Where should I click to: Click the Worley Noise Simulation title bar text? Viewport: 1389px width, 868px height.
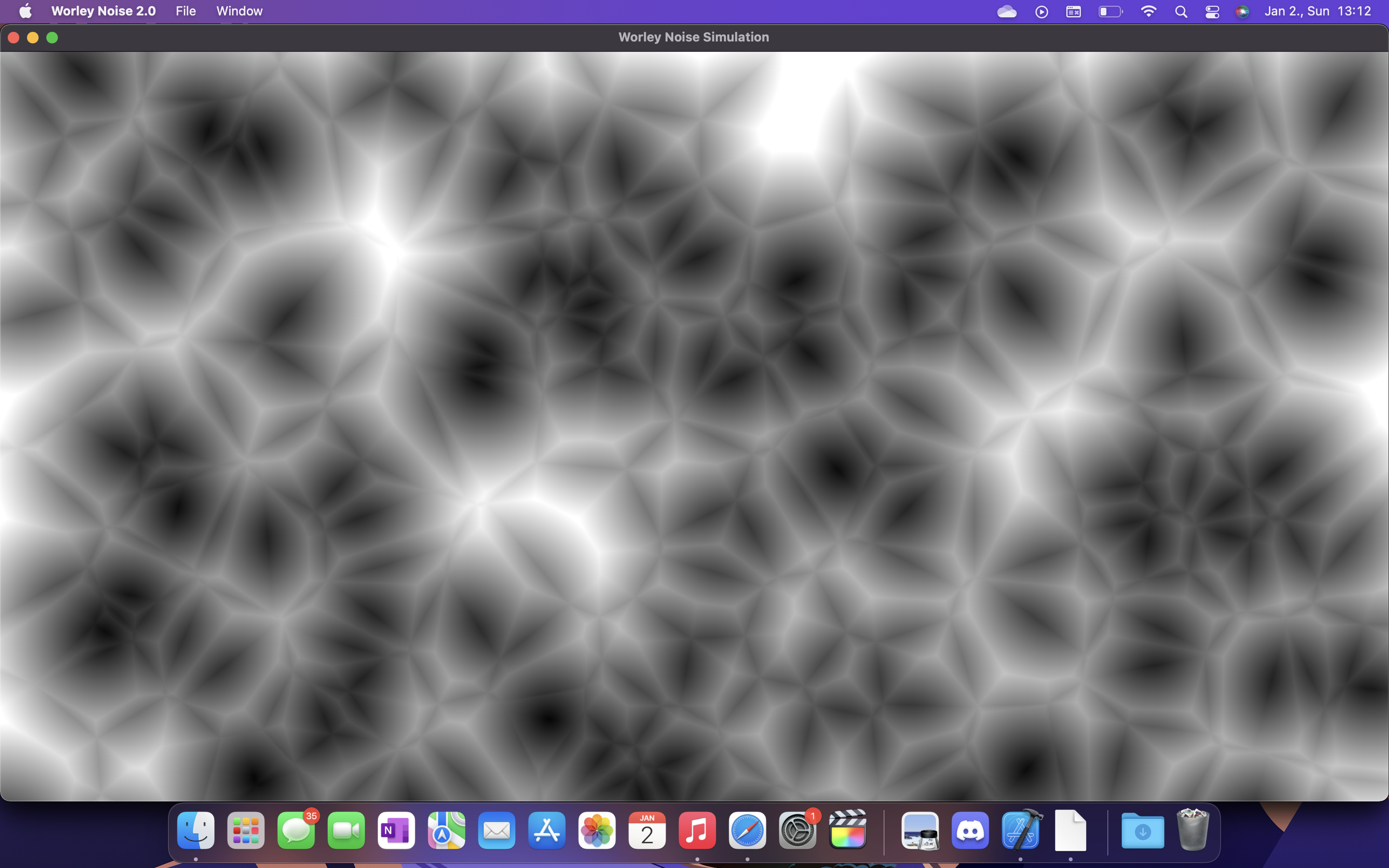(x=694, y=37)
